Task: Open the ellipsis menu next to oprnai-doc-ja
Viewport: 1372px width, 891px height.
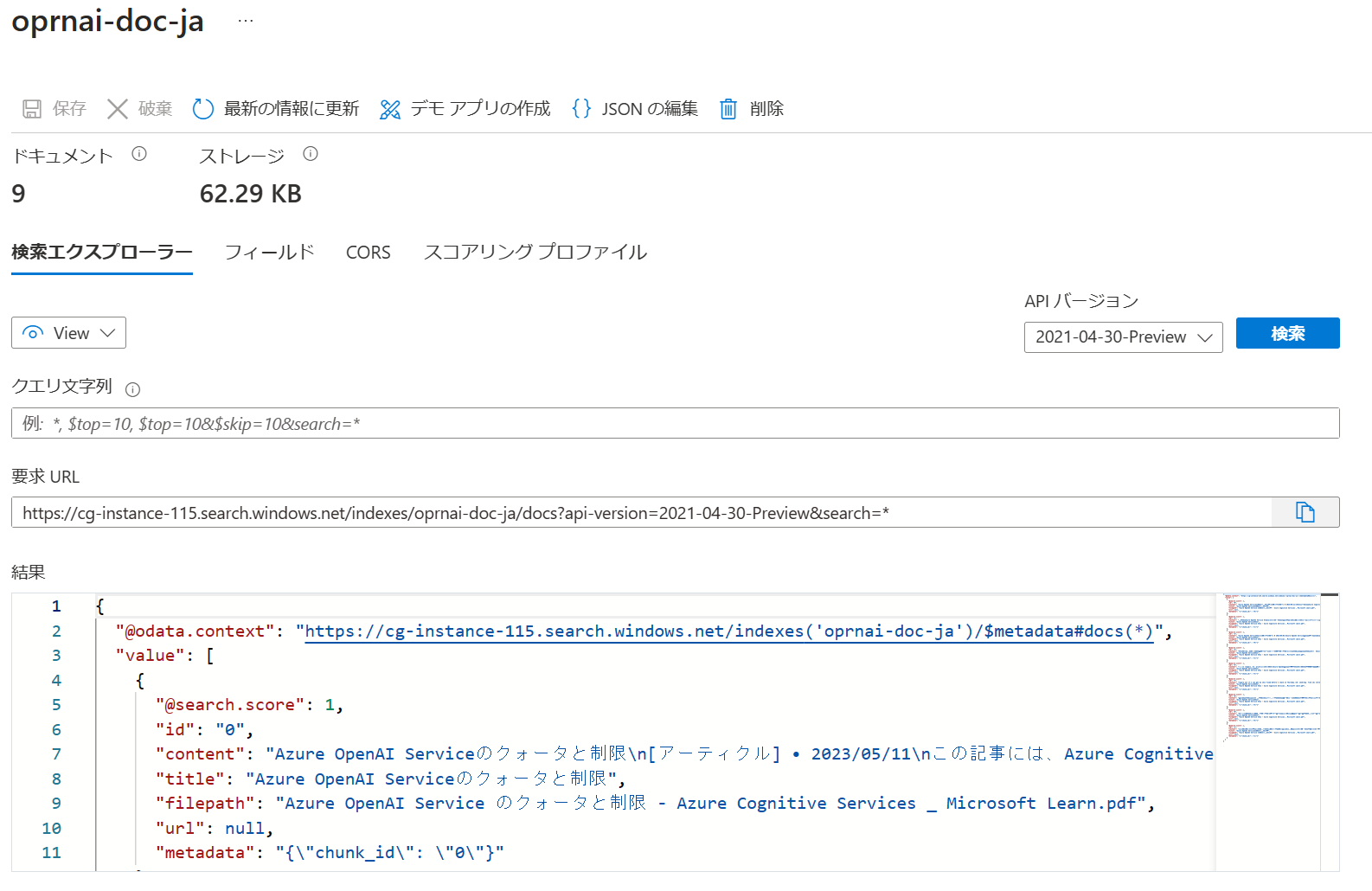Action: pyautogui.click(x=246, y=21)
